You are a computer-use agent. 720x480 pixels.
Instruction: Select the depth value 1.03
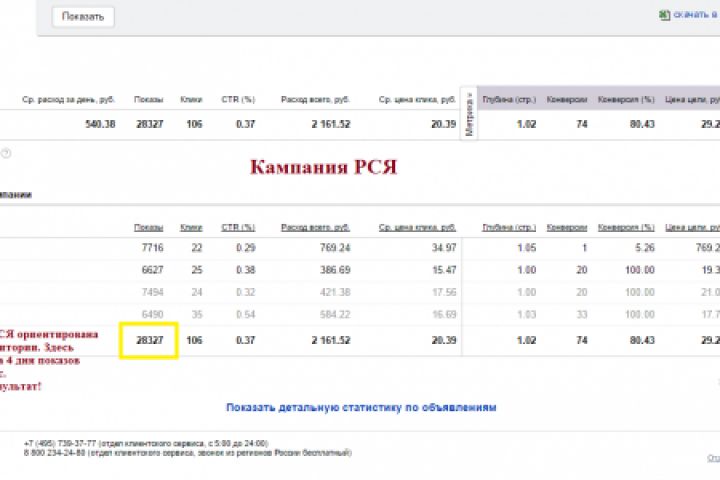click(526, 315)
